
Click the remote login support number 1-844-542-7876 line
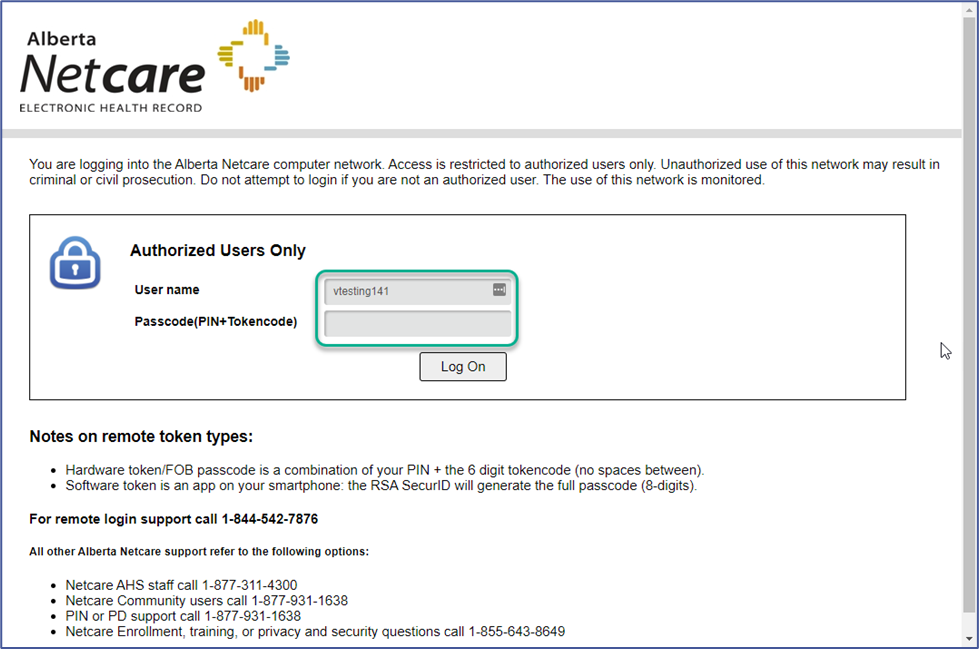pos(174,519)
